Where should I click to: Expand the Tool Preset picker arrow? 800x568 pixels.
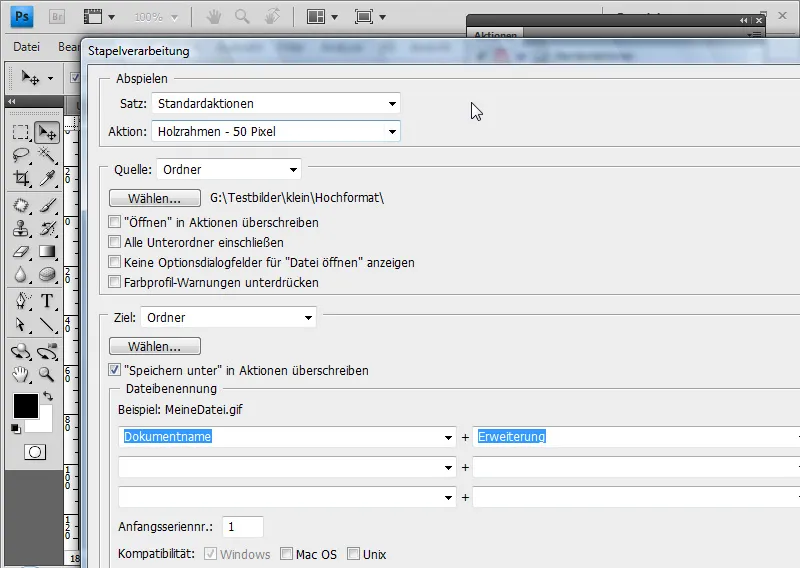point(51,79)
